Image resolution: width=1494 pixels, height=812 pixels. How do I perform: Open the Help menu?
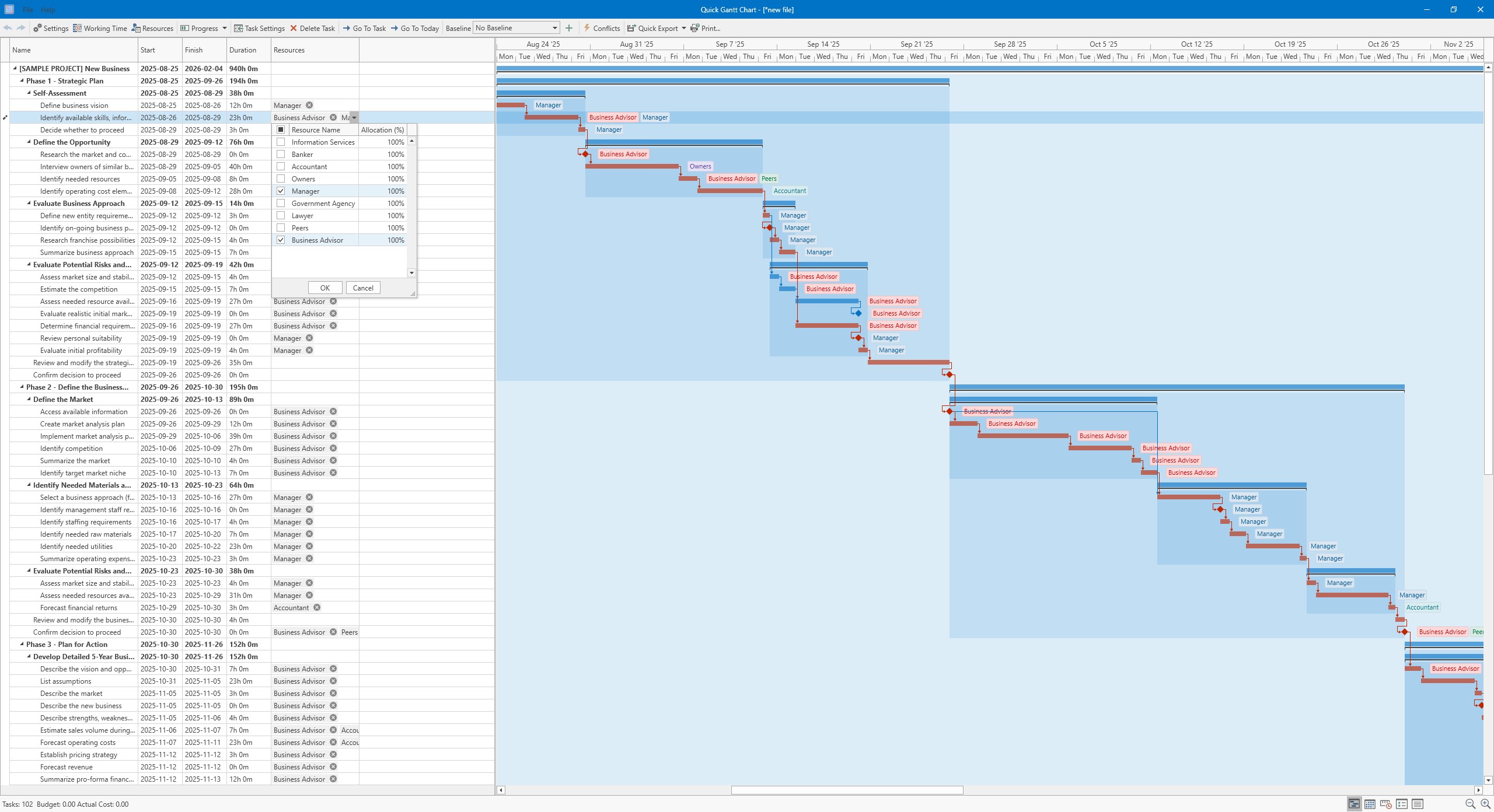[x=48, y=9]
